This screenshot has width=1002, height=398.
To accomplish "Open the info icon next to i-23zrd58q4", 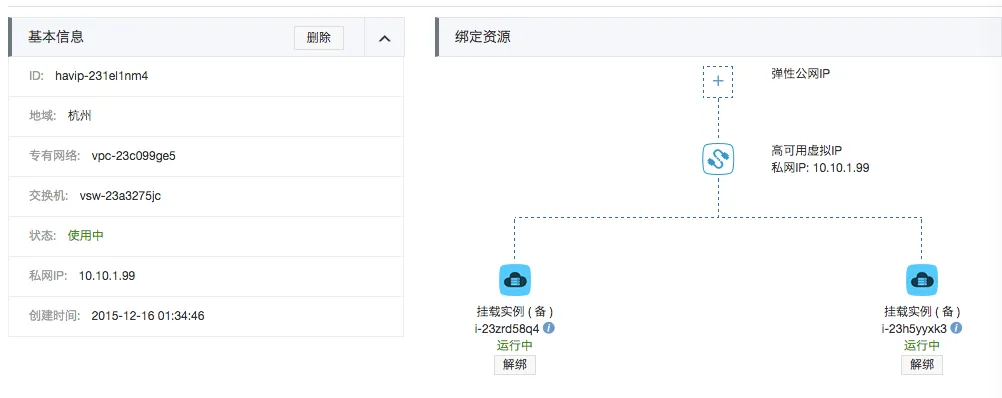I will tap(548, 328).
